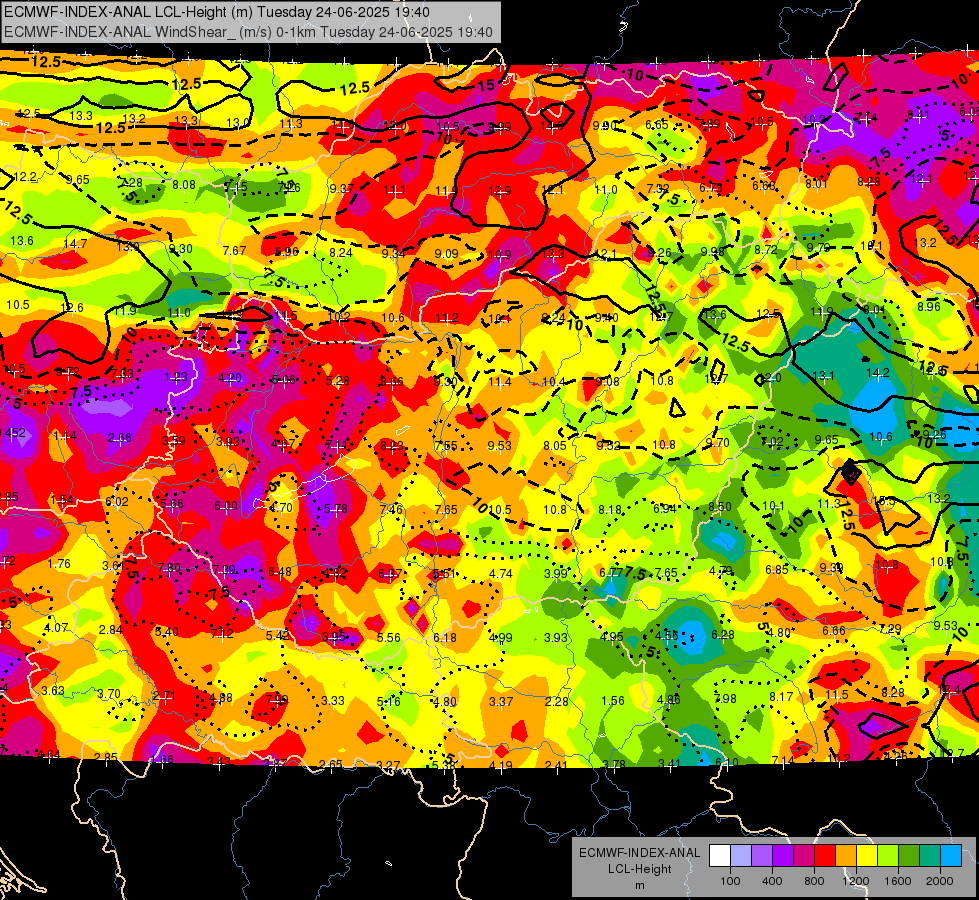Click the wind shear value 6.65
This screenshot has height=900, width=979.
coord(657,125)
